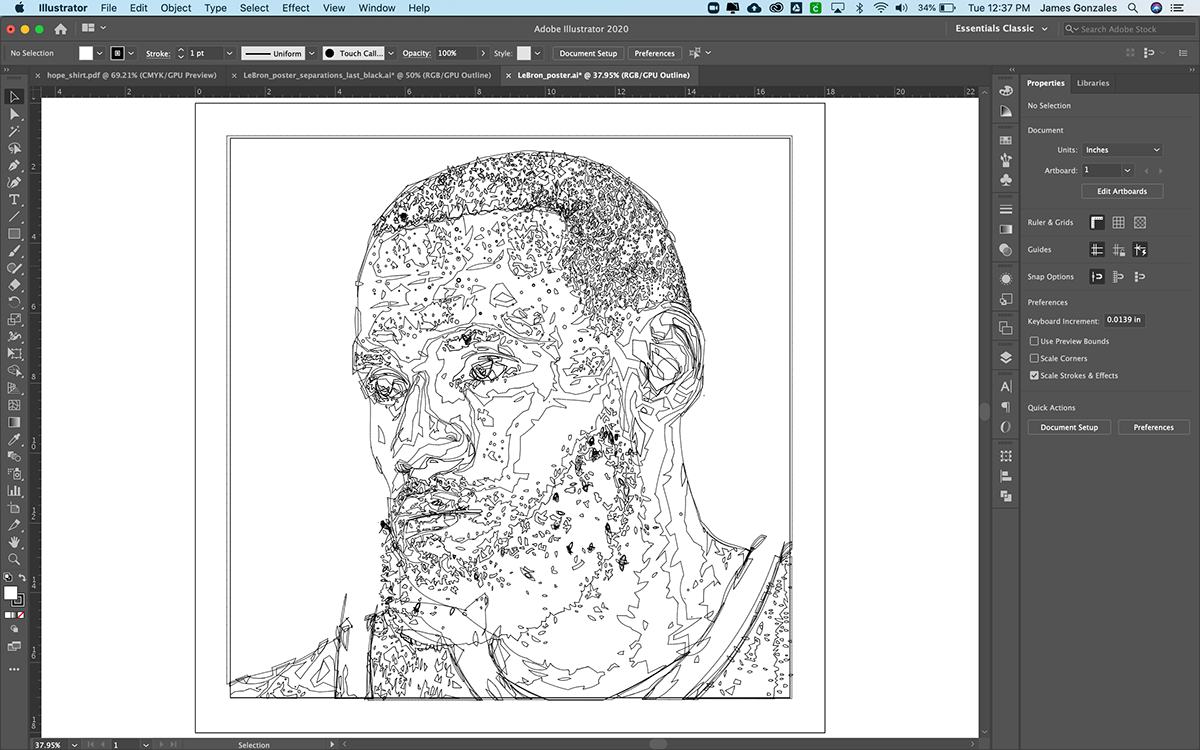Viewport: 1200px width, 750px height.
Task: Toggle Snap to Point in Snap Options
Action: 1097,277
